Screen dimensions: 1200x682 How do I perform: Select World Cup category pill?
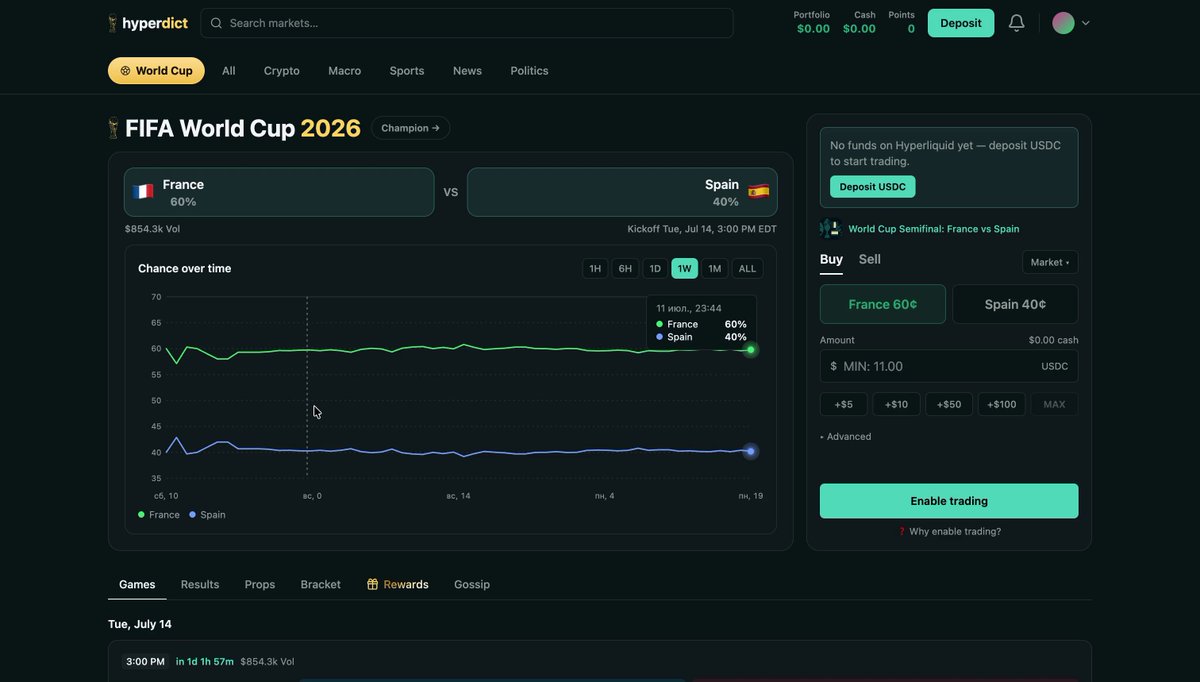(156, 71)
